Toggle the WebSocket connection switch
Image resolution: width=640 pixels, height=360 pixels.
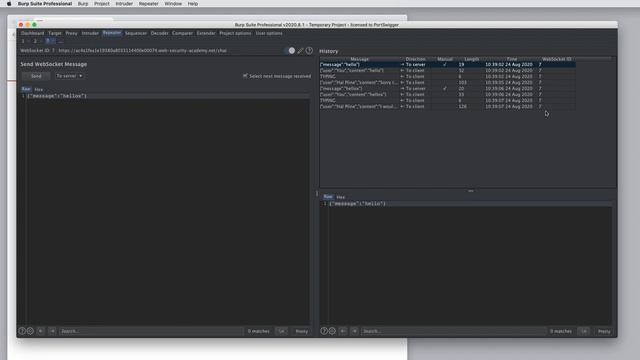[289, 51]
